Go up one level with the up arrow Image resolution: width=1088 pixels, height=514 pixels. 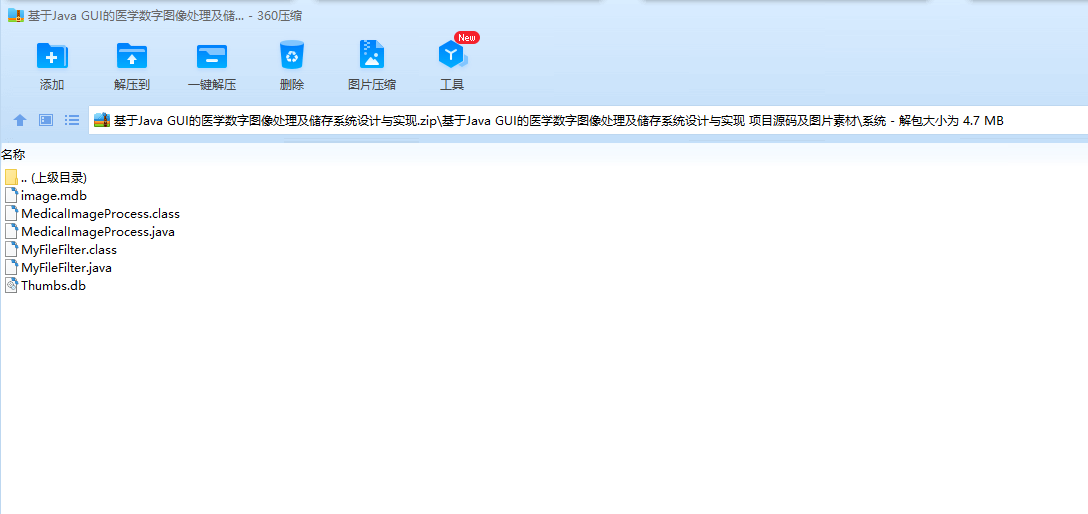(20, 120)
